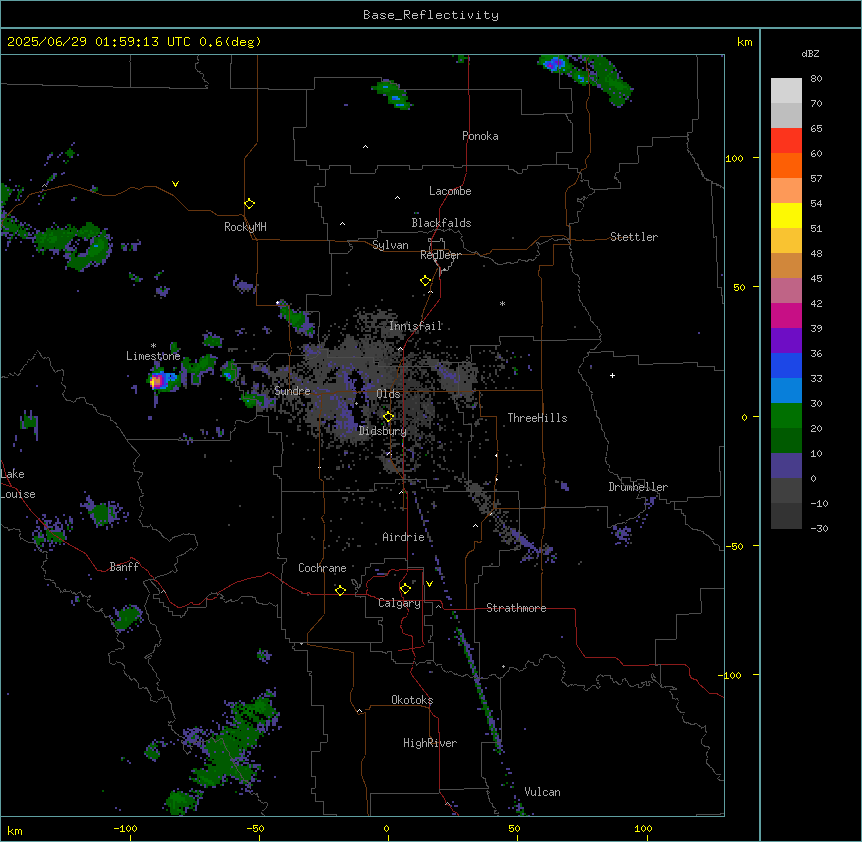The image size is (862, 842).
Task: Click the yellow V marker northeast of Calgary
Action: tap(429, 584)
